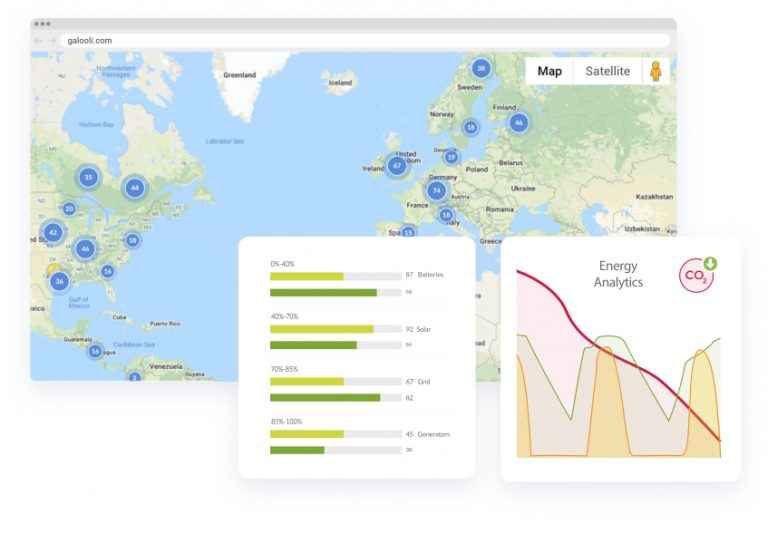Select cluster marker 18 over Italy
Screen dimensions: 768x534
tap(446, 215)
